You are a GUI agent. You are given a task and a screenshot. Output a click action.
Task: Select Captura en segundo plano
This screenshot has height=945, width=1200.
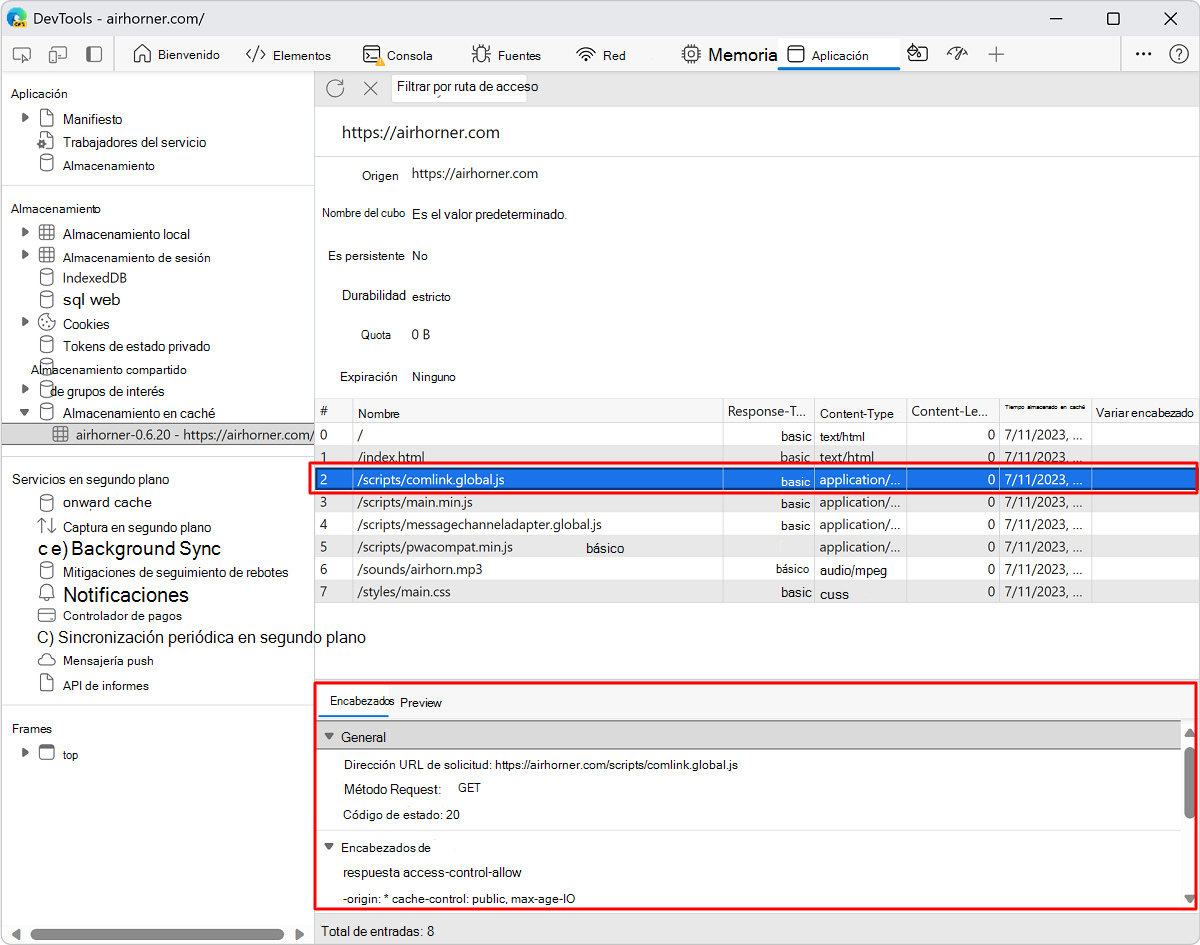(137, 527)
